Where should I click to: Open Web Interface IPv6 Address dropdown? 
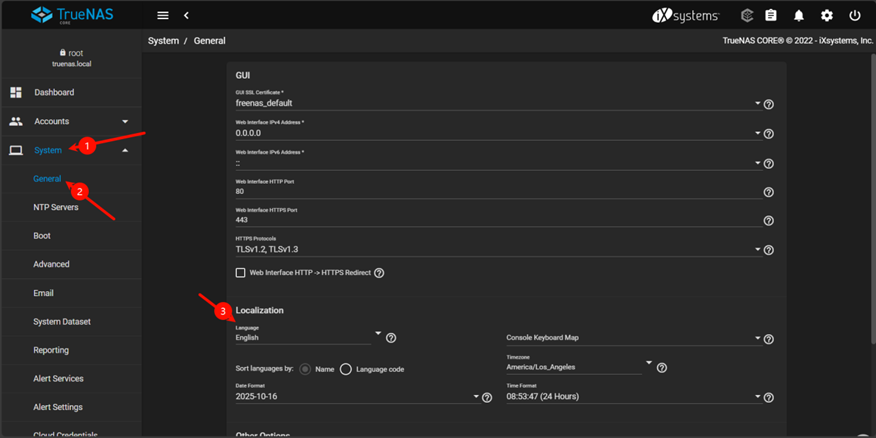click(499, 163)
